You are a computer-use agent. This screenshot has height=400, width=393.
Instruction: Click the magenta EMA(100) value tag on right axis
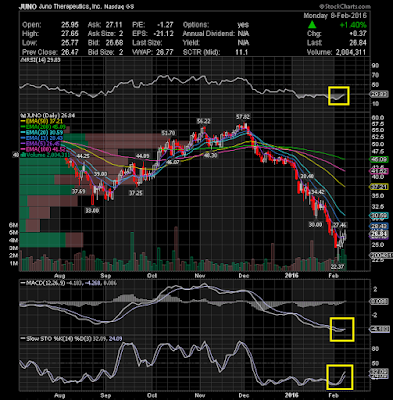(379, 171)
